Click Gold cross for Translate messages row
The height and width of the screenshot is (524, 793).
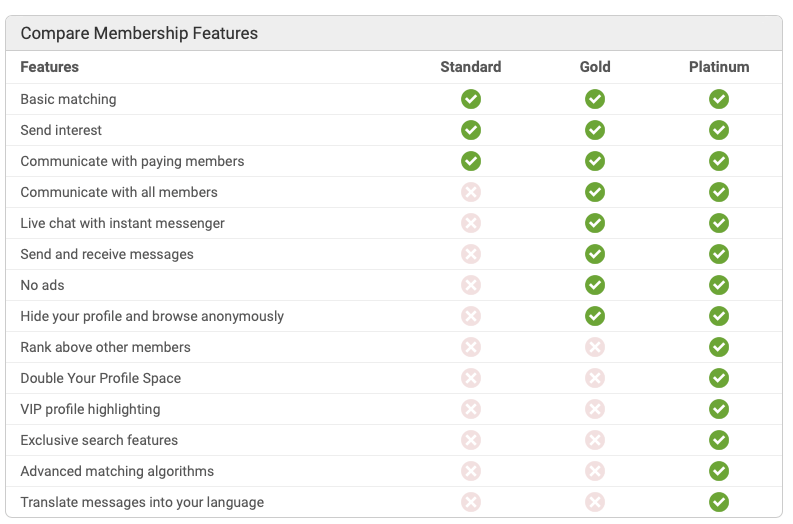[595, 502]
